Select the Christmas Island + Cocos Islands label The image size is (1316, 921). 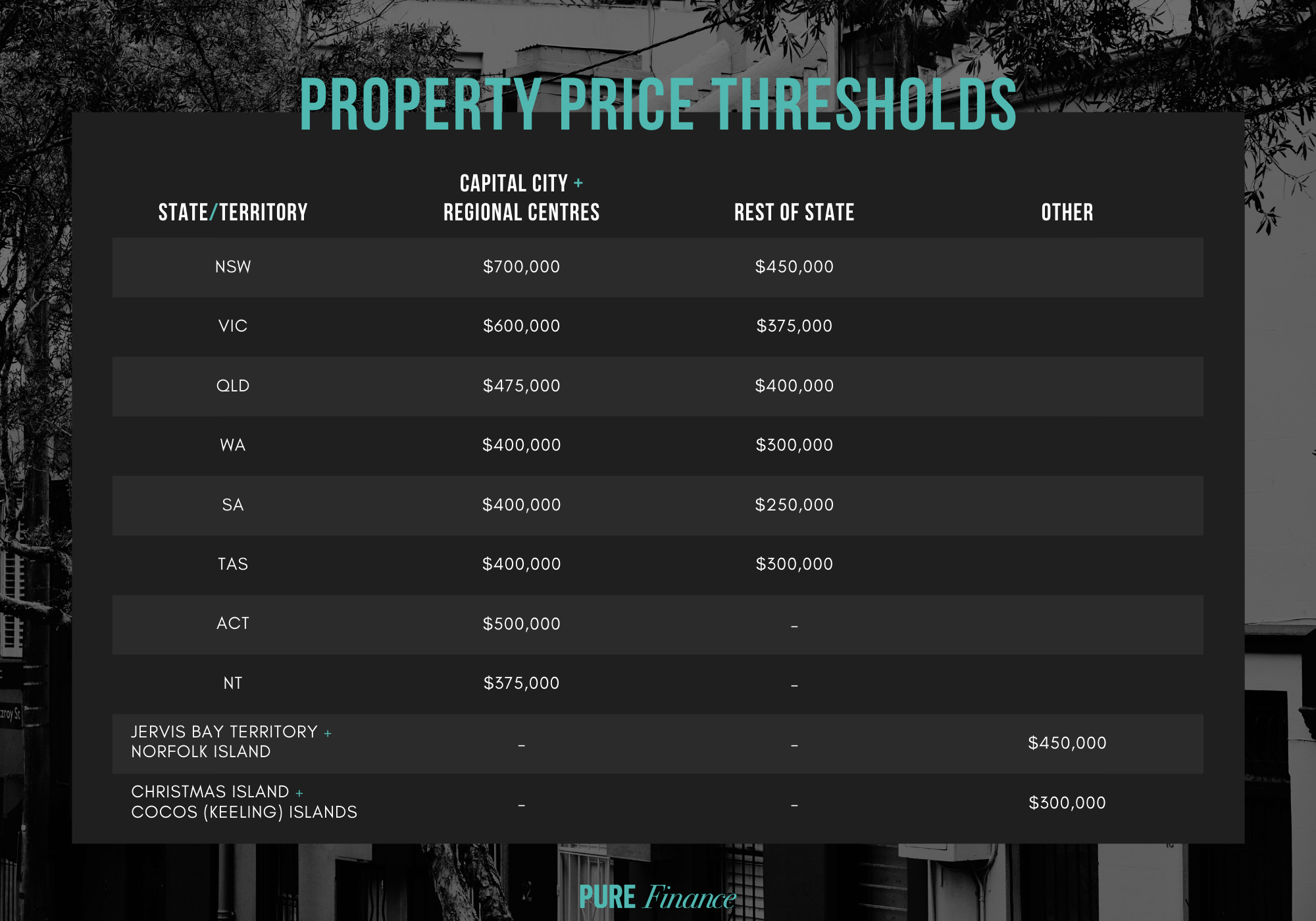[244, 802]
